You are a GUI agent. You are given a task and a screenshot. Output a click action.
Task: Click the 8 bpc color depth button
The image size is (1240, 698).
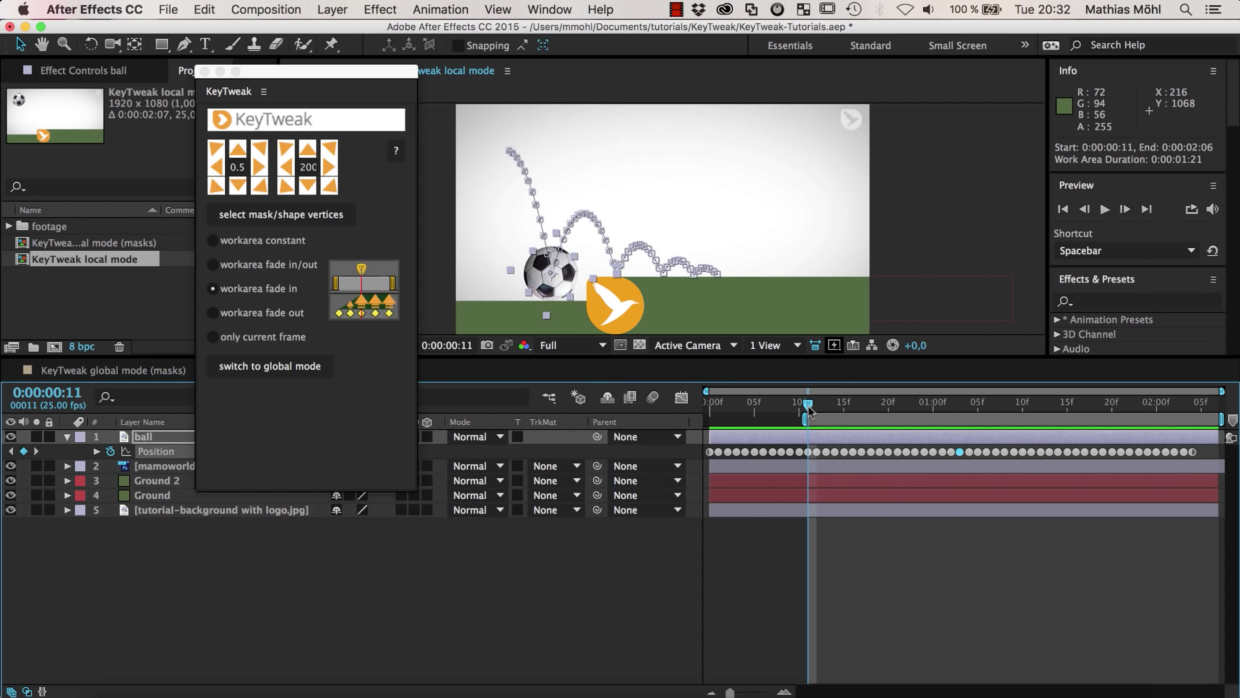point(82,347)
